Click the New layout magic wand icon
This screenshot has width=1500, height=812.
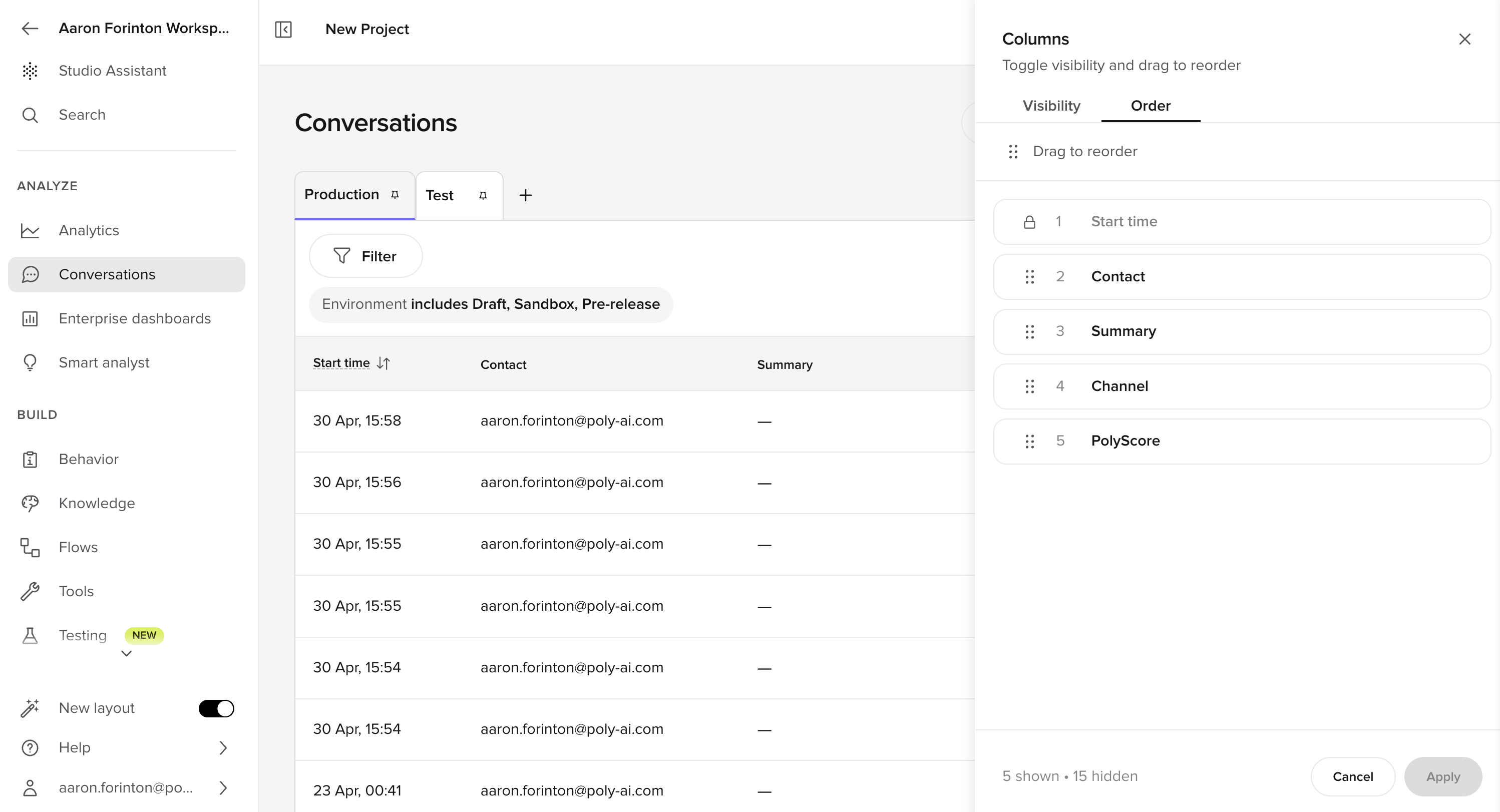click(x=30, y=708)
